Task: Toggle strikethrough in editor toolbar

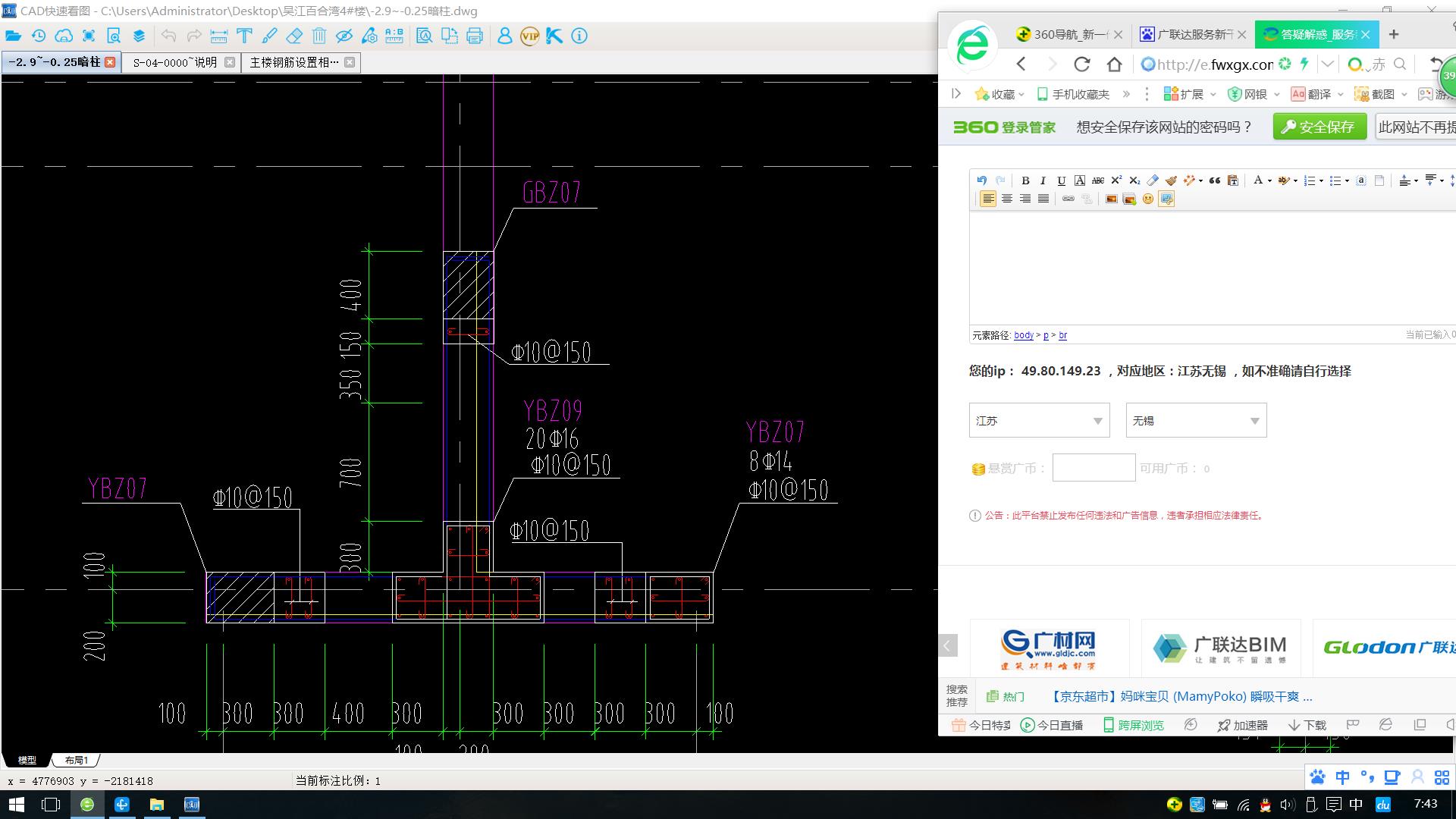Action: (x=1097, y=180)
